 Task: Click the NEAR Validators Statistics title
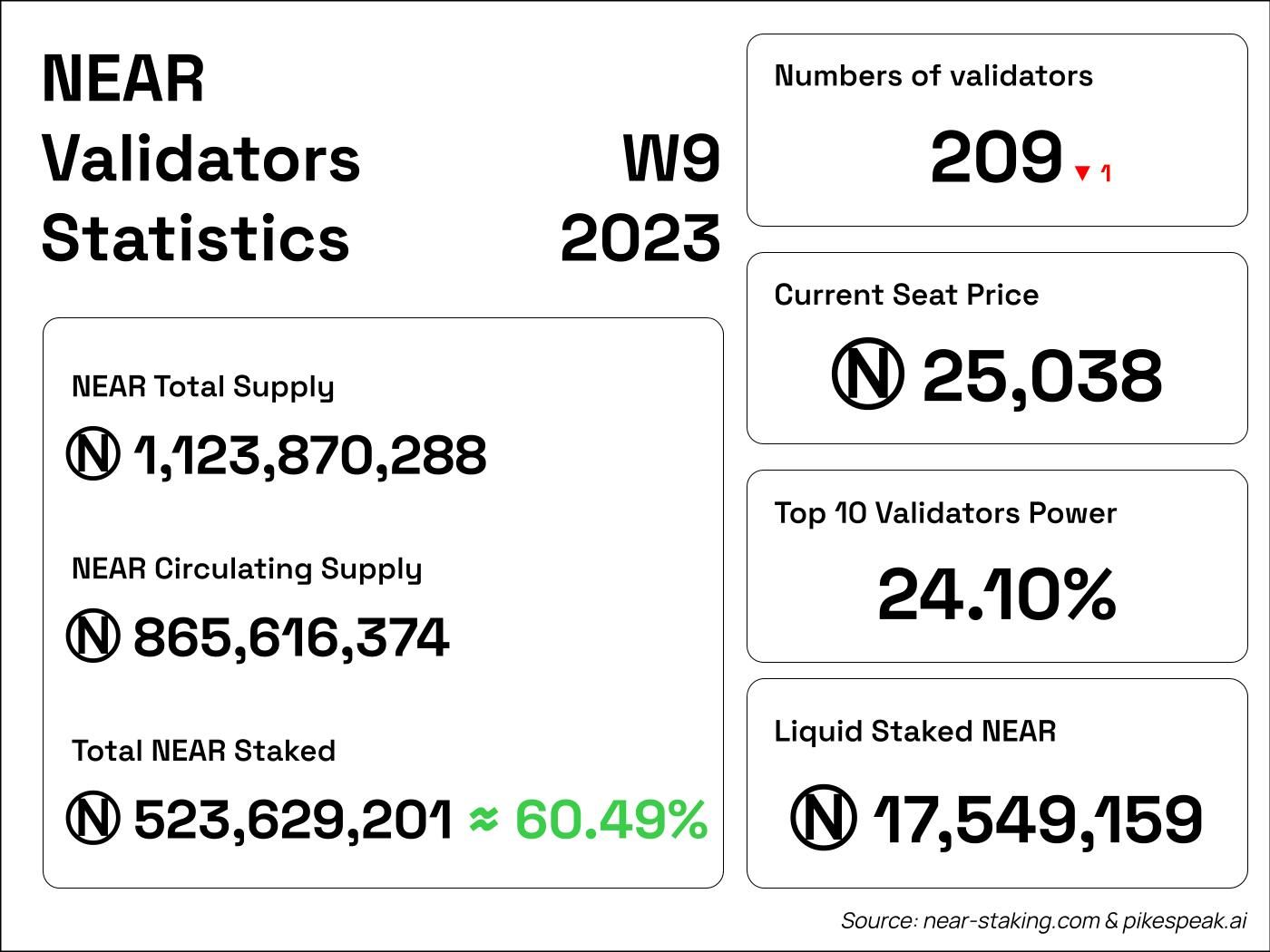[x=201, y=159]
